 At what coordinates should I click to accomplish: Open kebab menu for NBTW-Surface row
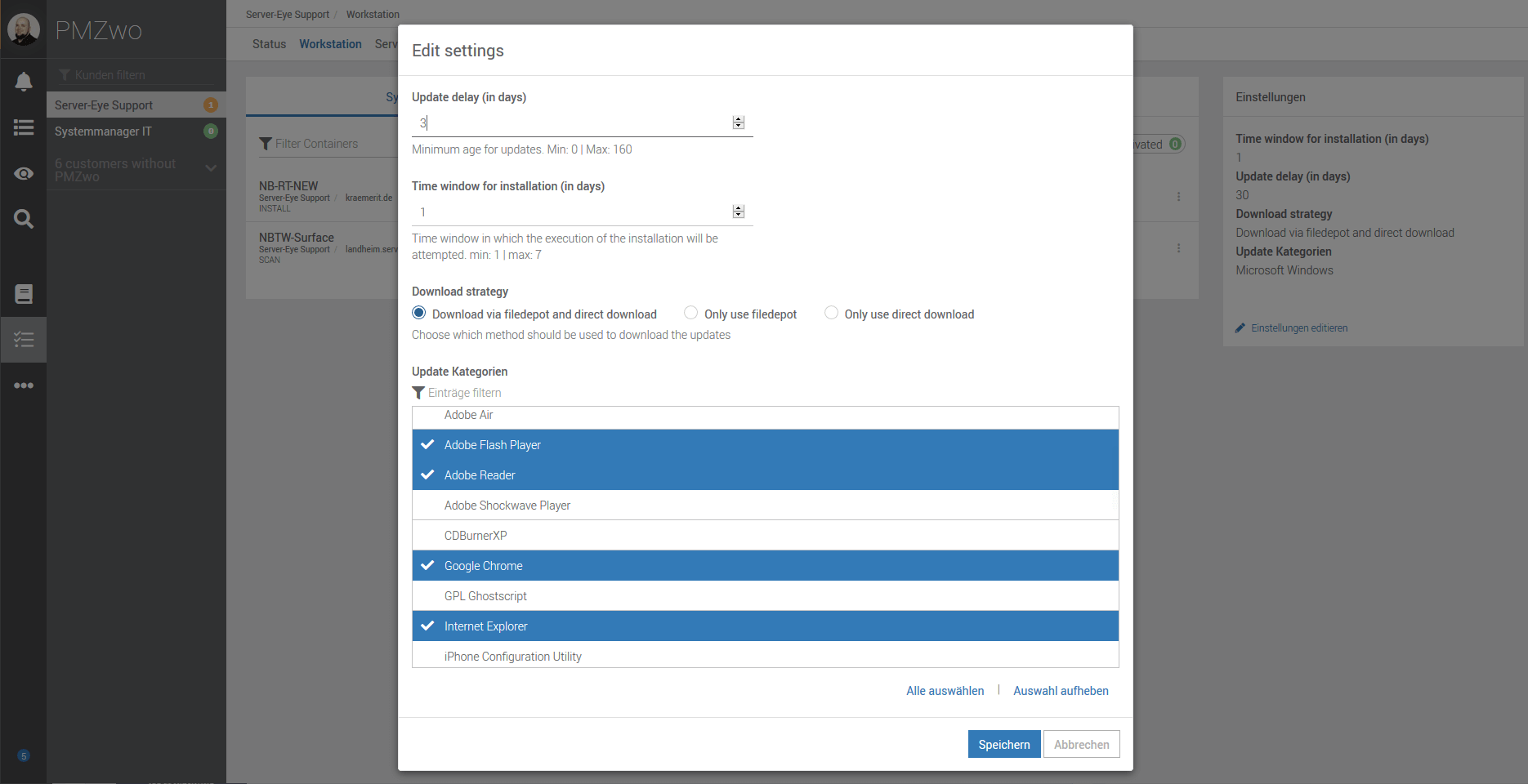click(x=1178, y=248)
